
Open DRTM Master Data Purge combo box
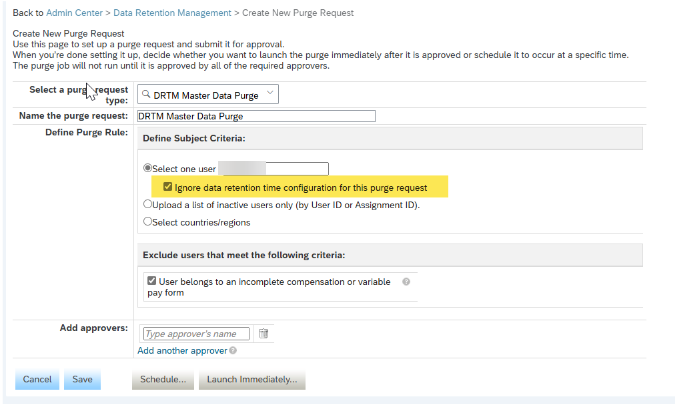208,94
